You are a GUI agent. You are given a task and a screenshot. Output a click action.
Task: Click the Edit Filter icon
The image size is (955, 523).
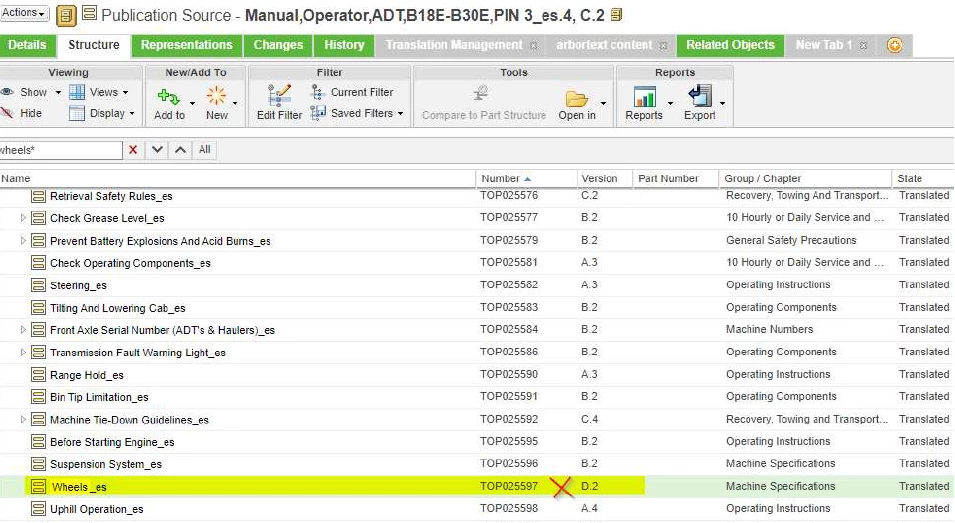coord(279,96)
